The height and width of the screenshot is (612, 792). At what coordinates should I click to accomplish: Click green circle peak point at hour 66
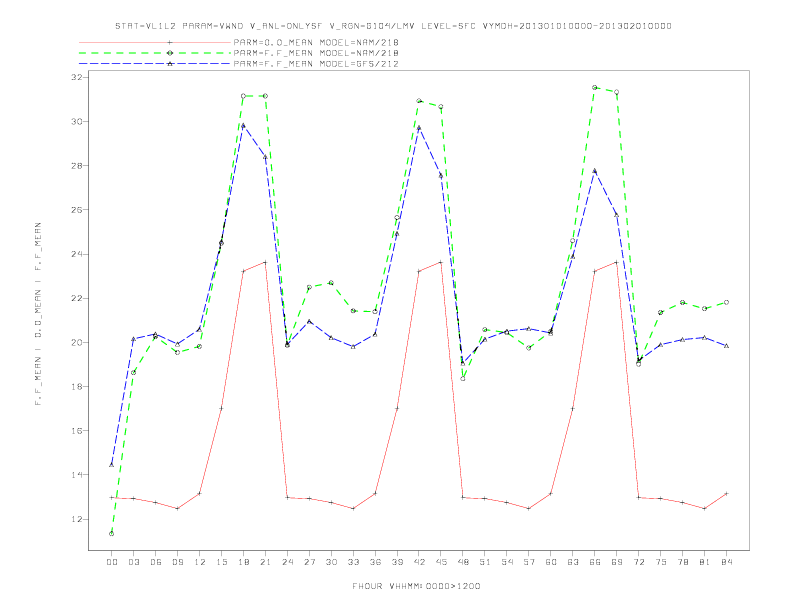(595, 87)
